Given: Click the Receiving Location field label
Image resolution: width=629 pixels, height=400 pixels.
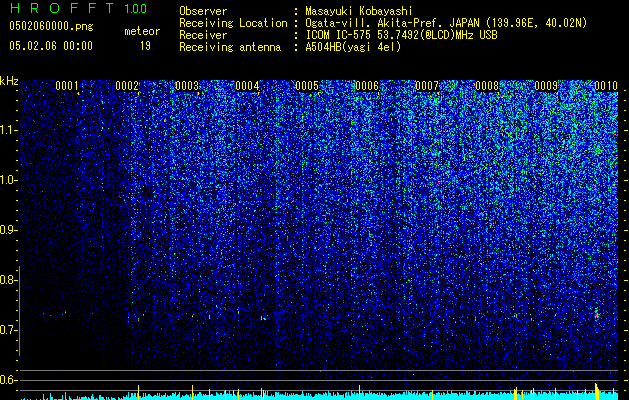Looking at the screenshot, I should pyautogui.click(x=233, y=23).
